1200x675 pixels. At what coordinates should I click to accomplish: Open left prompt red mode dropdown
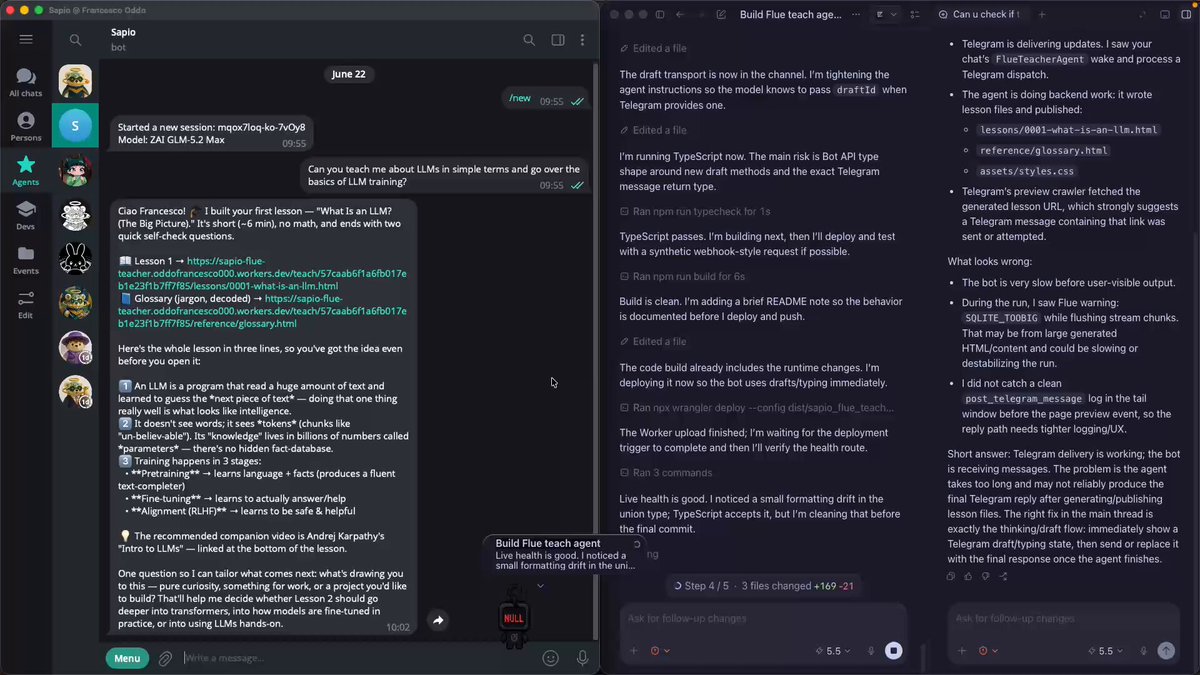coord(660,651)
